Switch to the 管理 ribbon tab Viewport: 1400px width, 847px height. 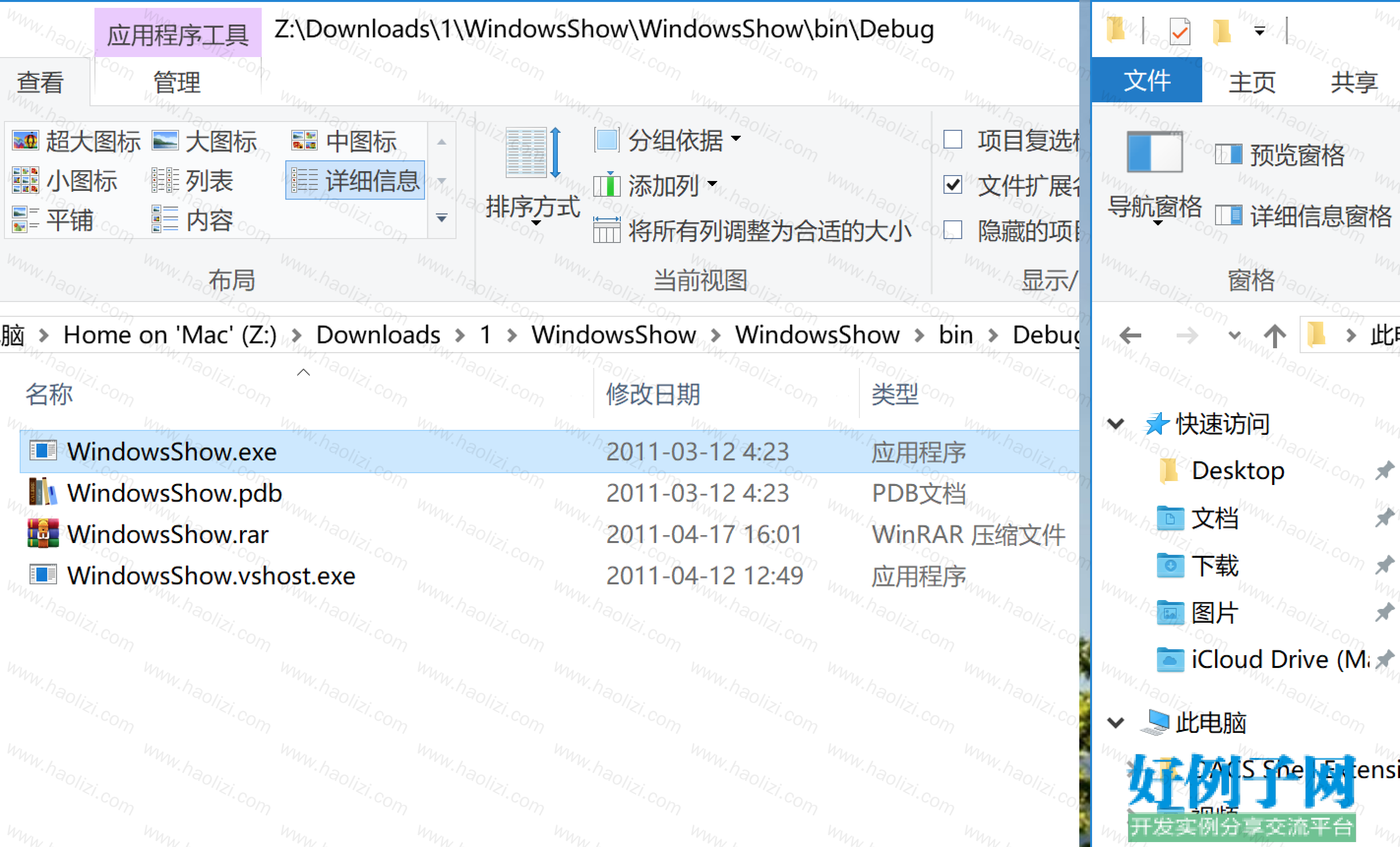[x=177, y=82]
